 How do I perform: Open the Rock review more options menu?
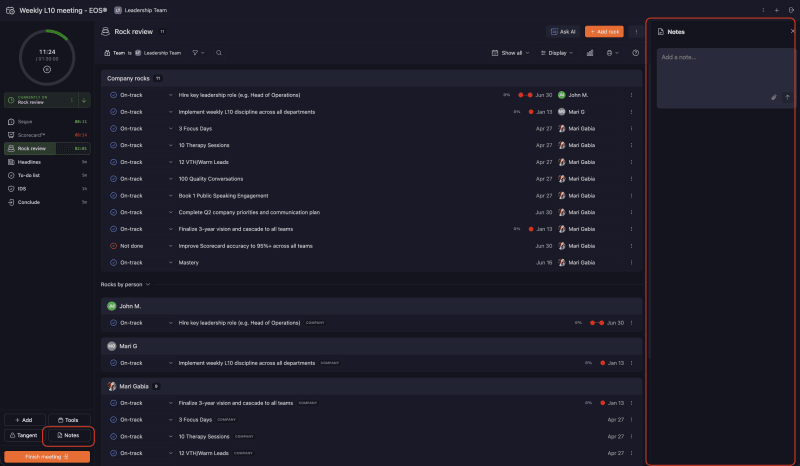click(x=636, y=32)
